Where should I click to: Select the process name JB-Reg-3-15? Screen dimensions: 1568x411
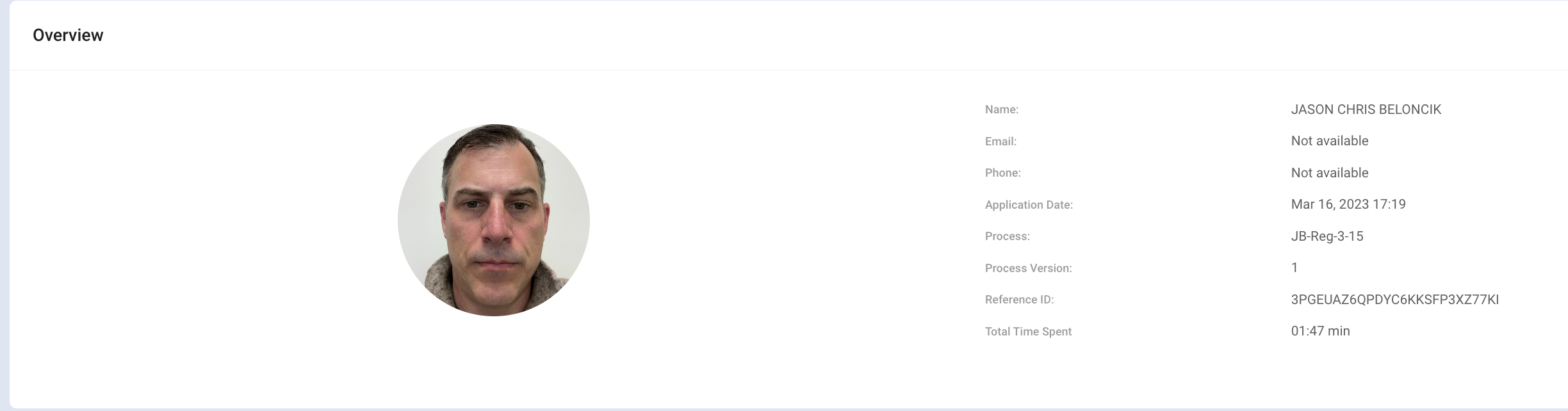coord(1327,236)
